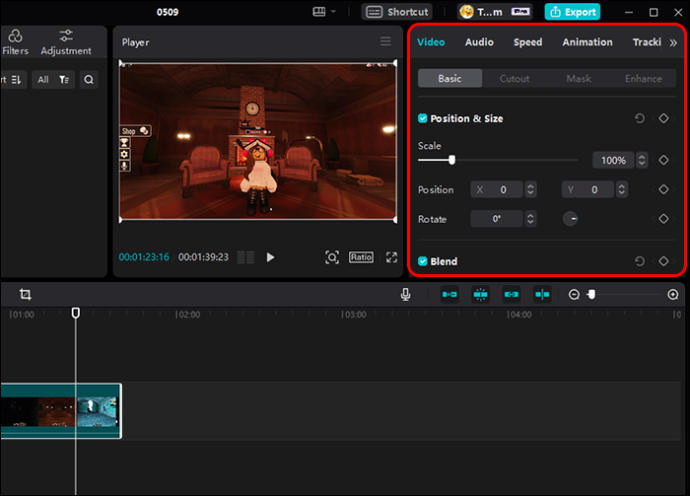Click the Rotate stepper arrows
The width and height of the screenshot is (690, 496).
point(531,219)
